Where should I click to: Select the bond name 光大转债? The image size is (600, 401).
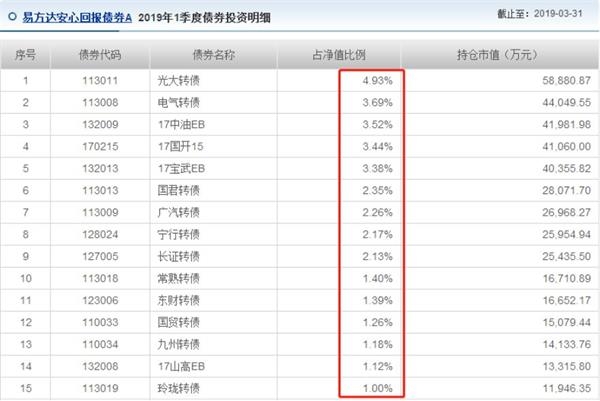tap(179, 81)
